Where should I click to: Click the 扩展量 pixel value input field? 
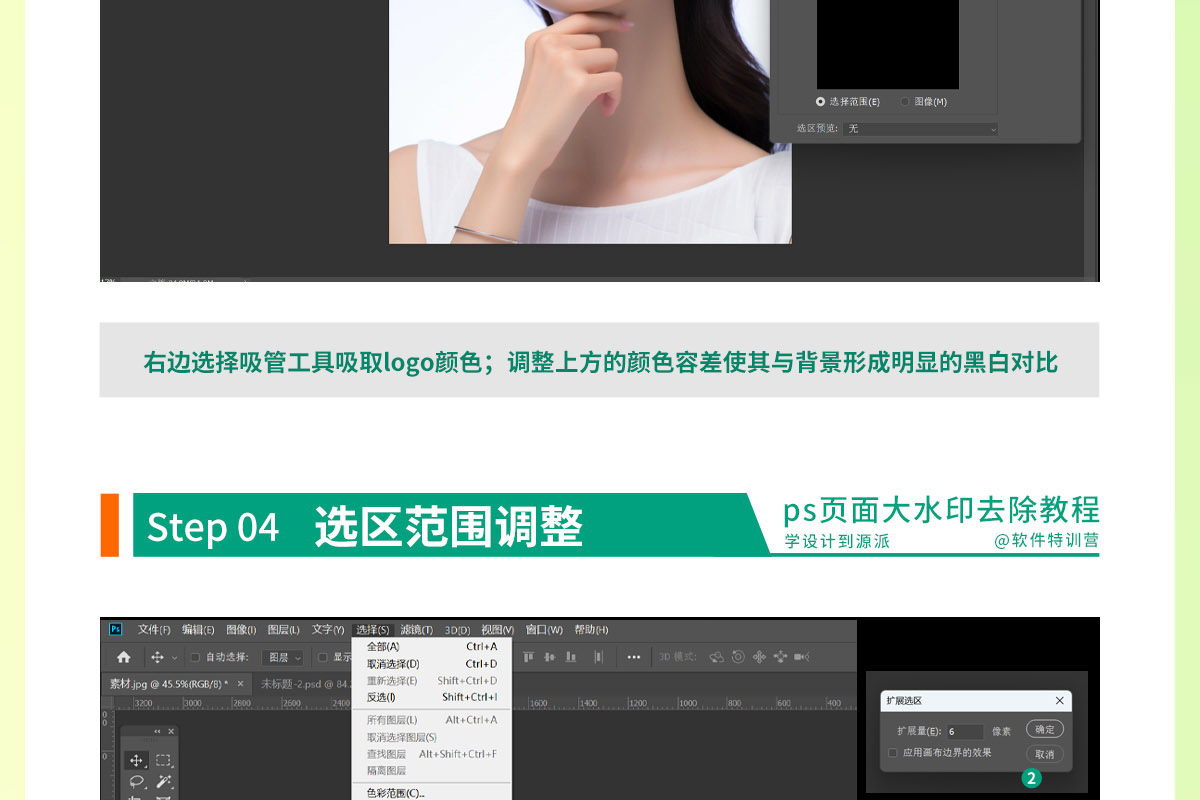click(965, 732)
